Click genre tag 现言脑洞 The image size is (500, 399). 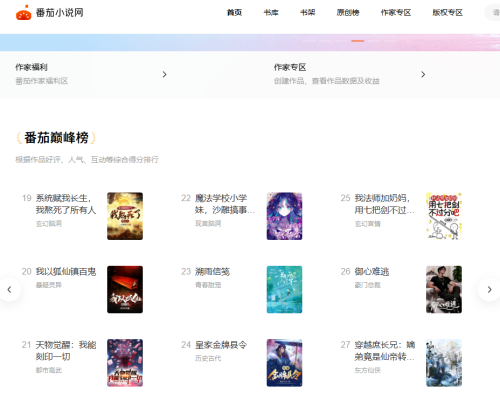208,224
